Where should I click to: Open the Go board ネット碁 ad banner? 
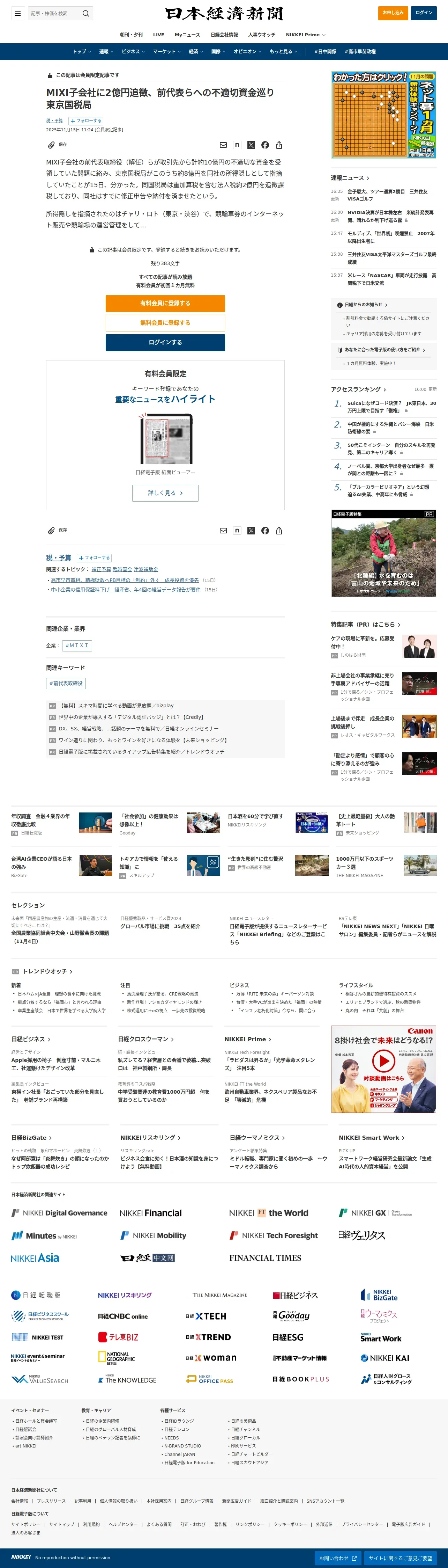click(383, 115)
